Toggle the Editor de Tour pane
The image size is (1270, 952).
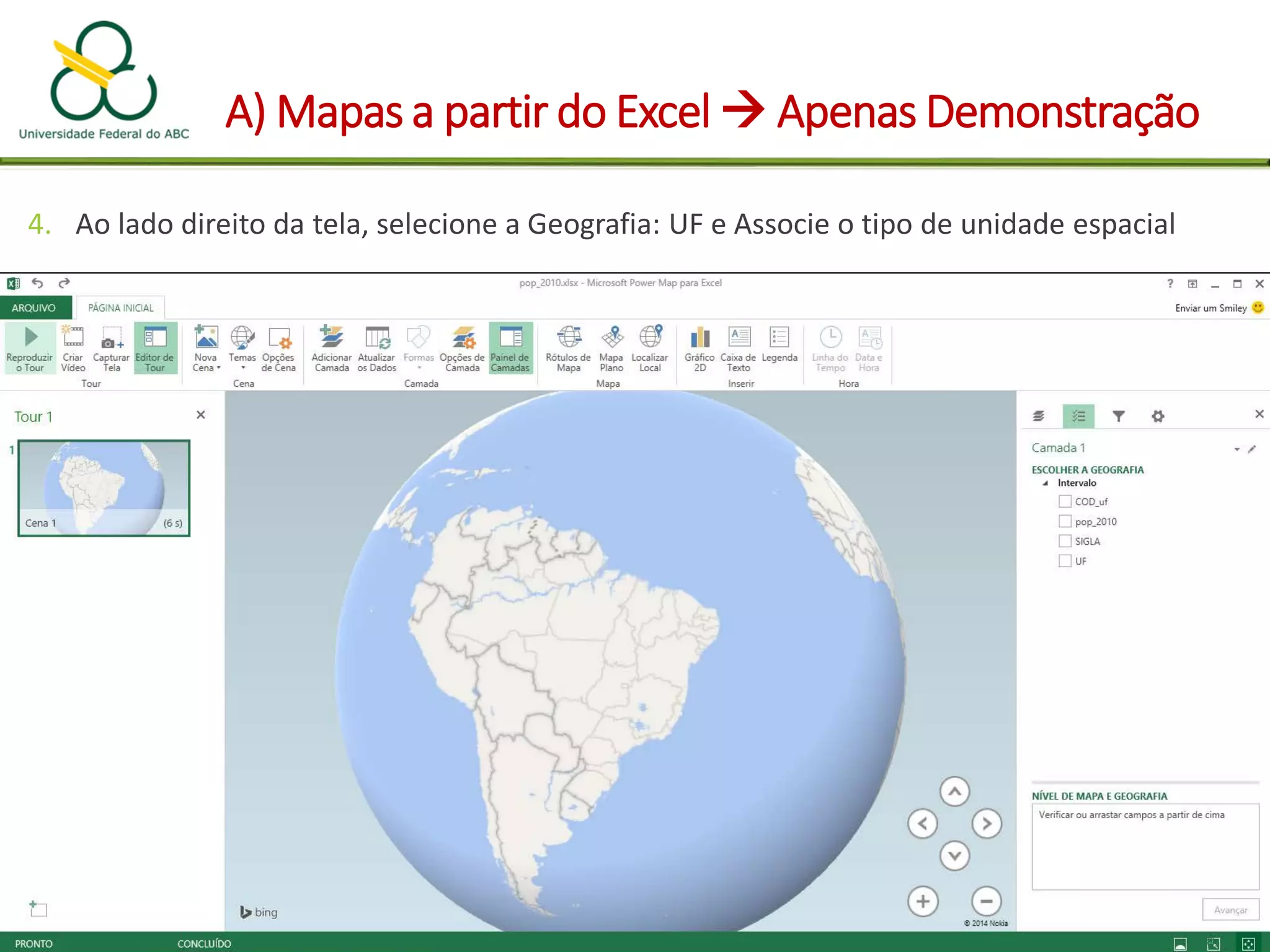coord(155,348)
